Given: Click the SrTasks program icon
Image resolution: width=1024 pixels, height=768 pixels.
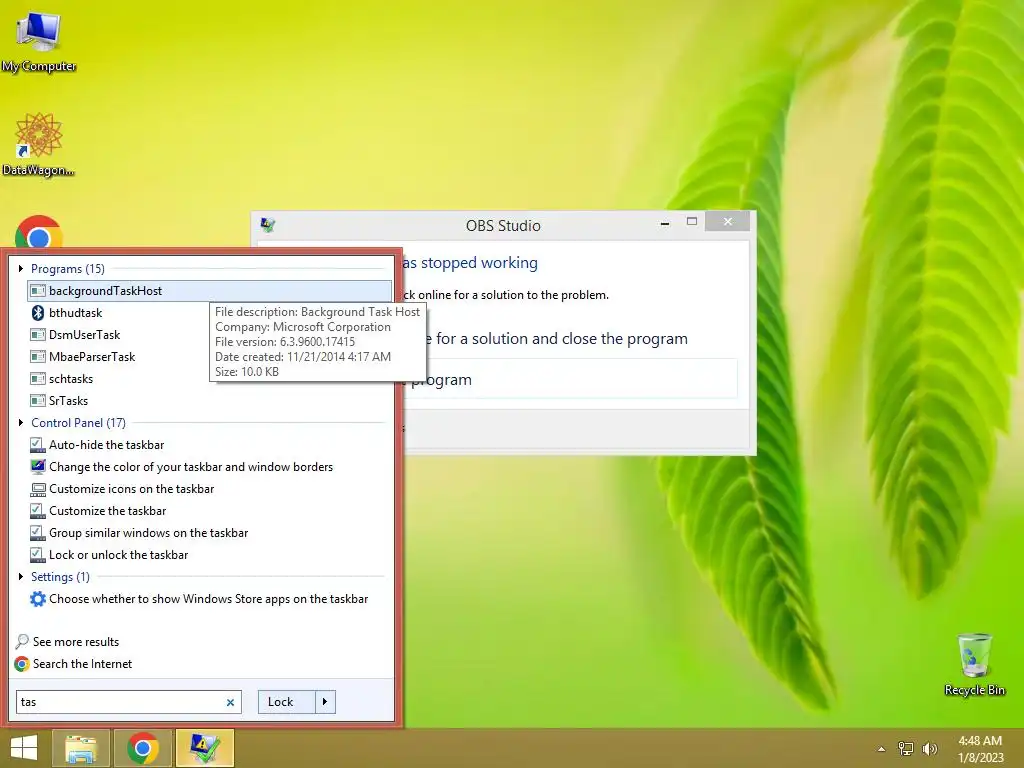Looking at the screenshot, I should 38,401.
